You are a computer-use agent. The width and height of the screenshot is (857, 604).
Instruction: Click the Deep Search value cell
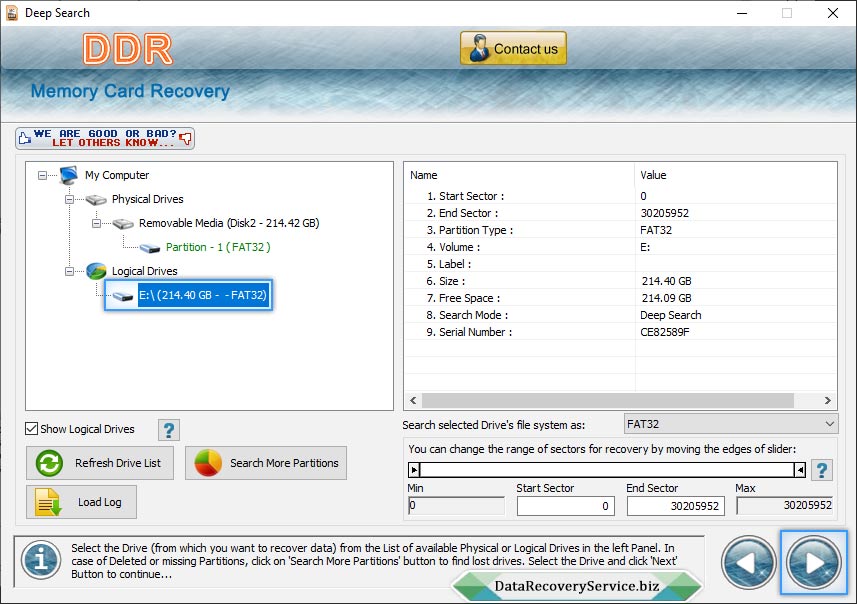pyautogui.click(x=671, y=315)
